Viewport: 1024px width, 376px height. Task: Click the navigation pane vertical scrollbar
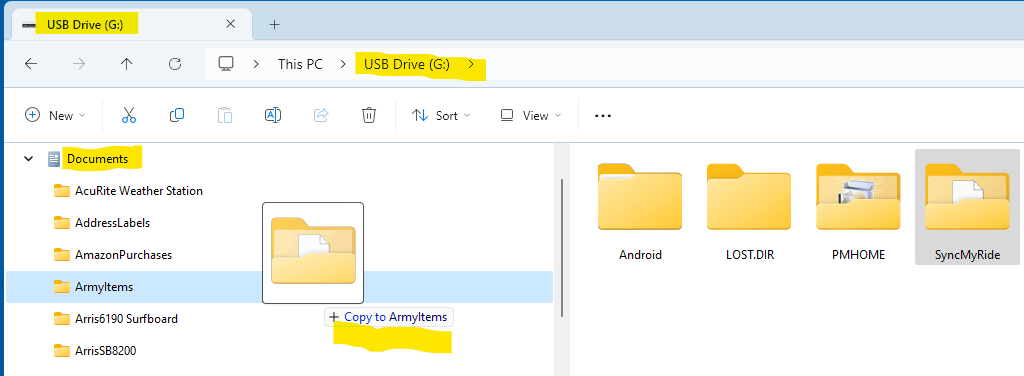(x=562, y=247)
